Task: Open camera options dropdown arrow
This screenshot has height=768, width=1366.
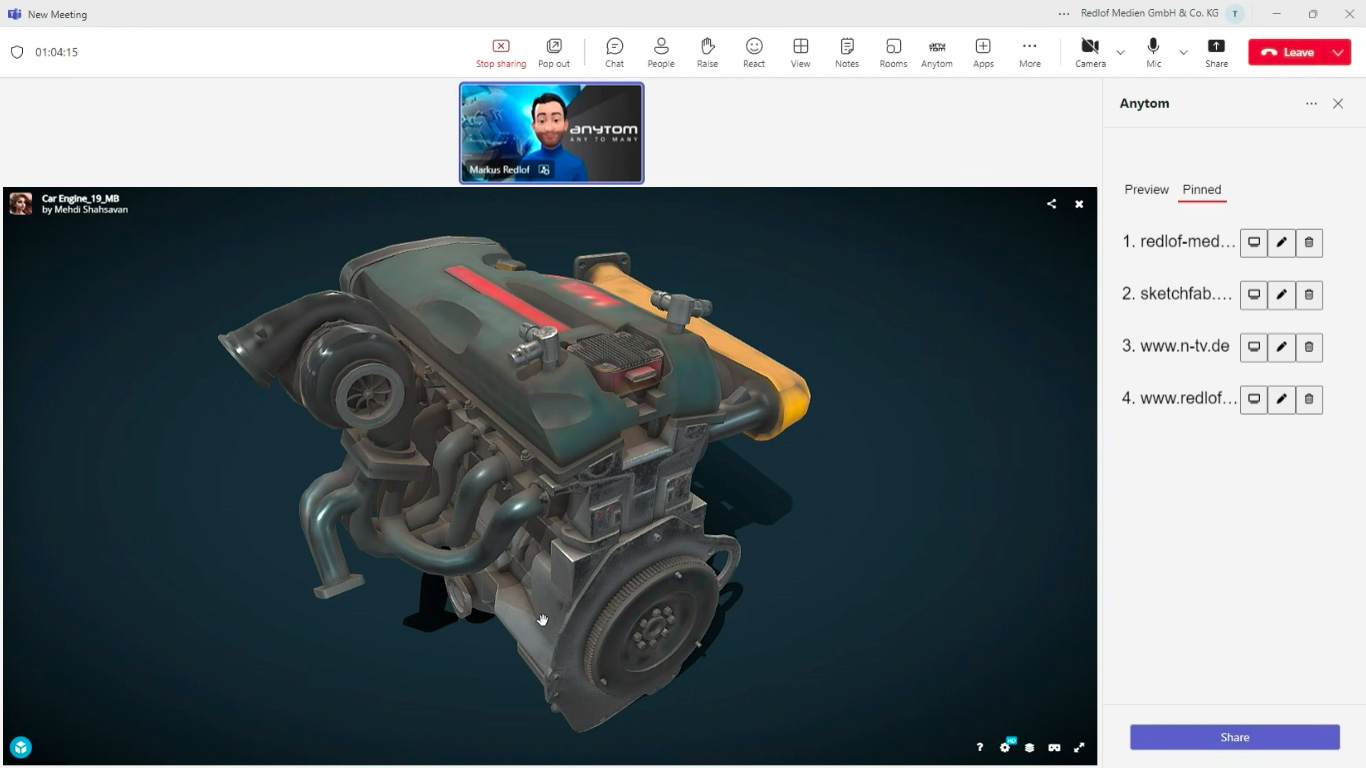Action: tap(1120, 52)
